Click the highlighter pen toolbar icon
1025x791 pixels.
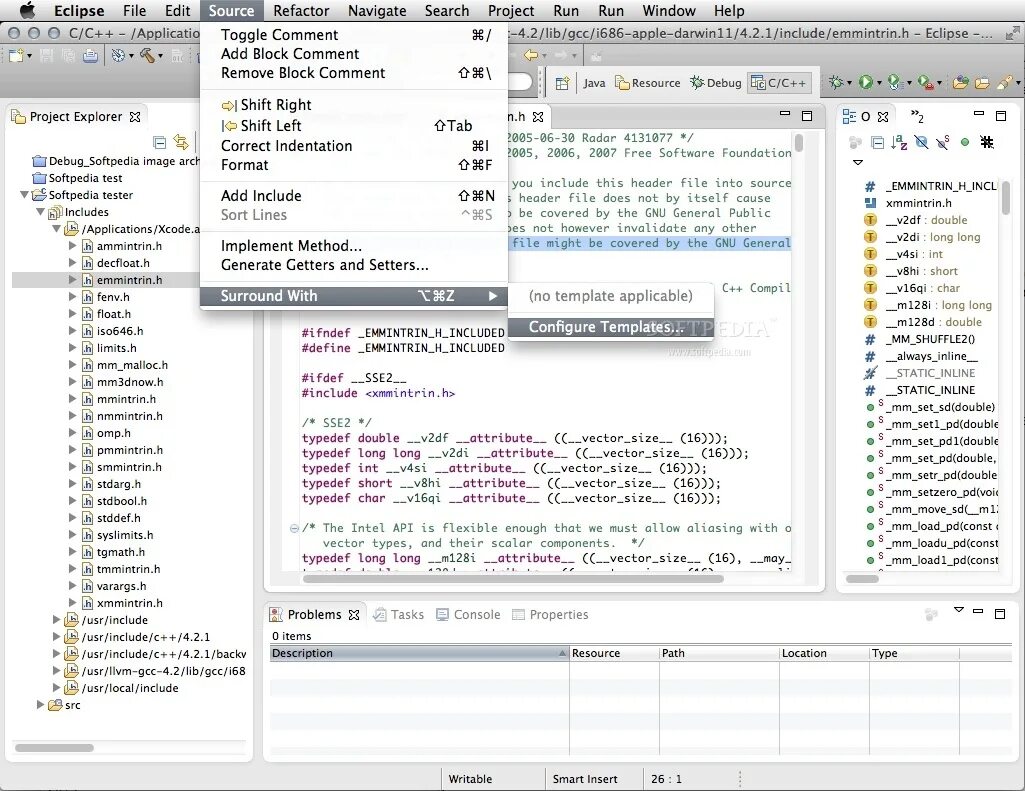click(1004, 82)
